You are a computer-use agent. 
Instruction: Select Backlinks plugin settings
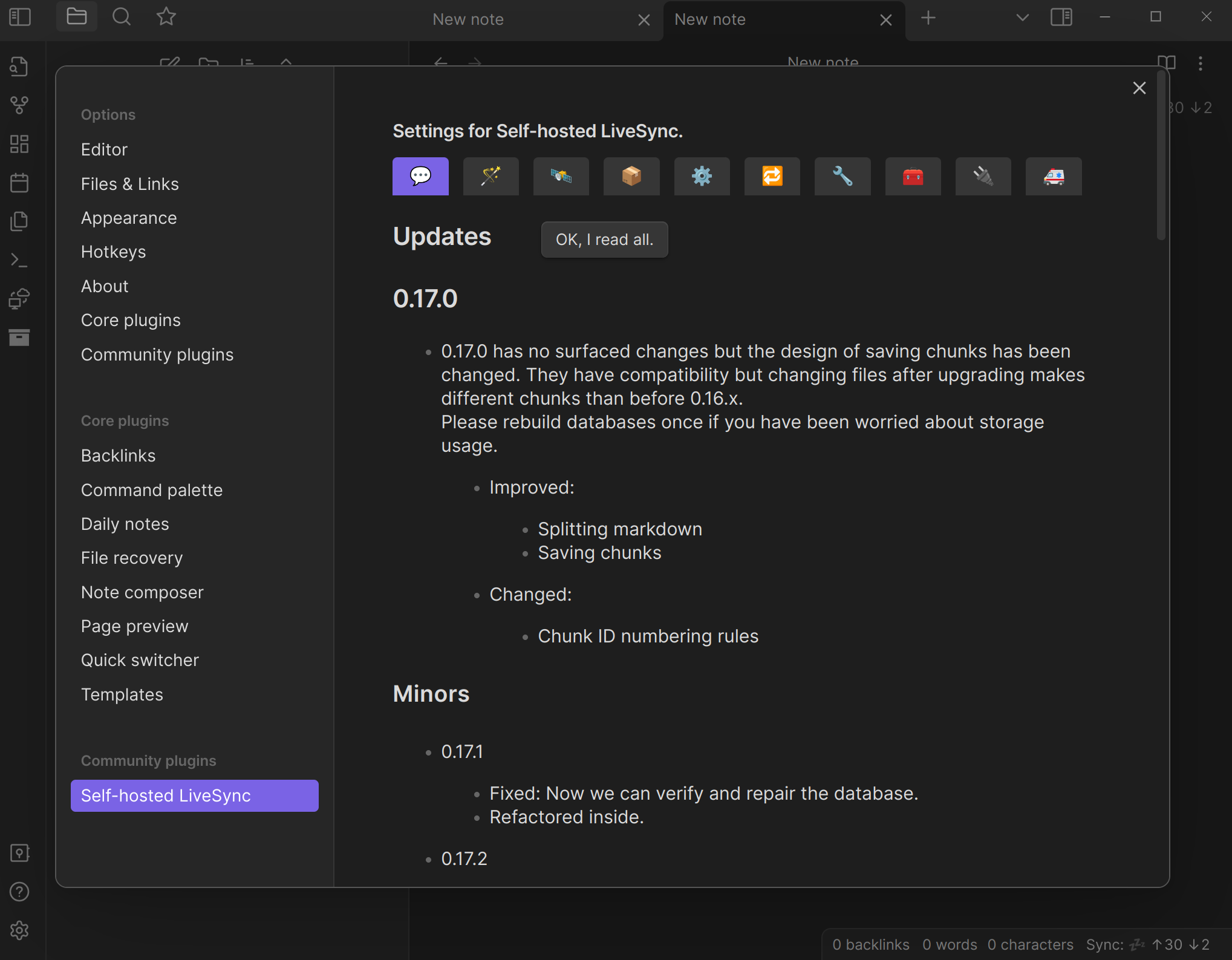click(194, 456)
